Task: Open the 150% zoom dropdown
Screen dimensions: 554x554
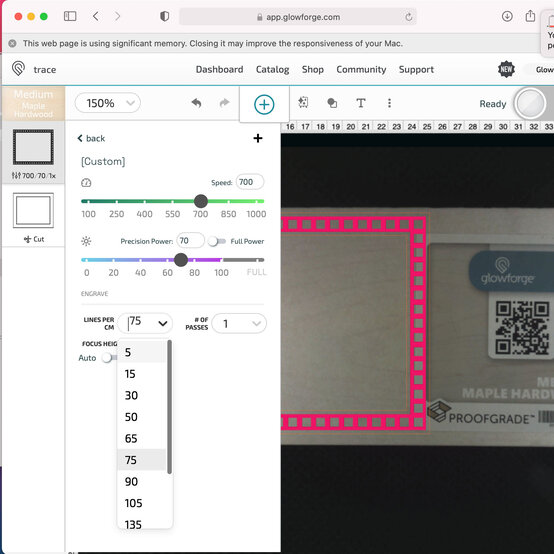Action: pos(107,103)
